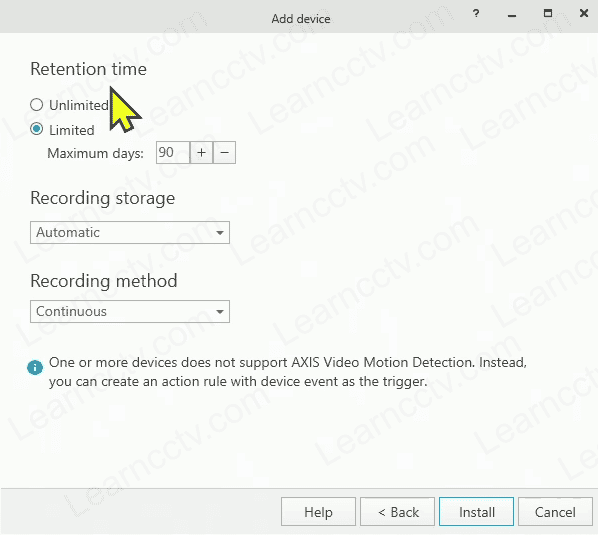The height and width of the screenshot is (535, 598).
Task: Click the Help button
Action: click(x=318, y=512)
